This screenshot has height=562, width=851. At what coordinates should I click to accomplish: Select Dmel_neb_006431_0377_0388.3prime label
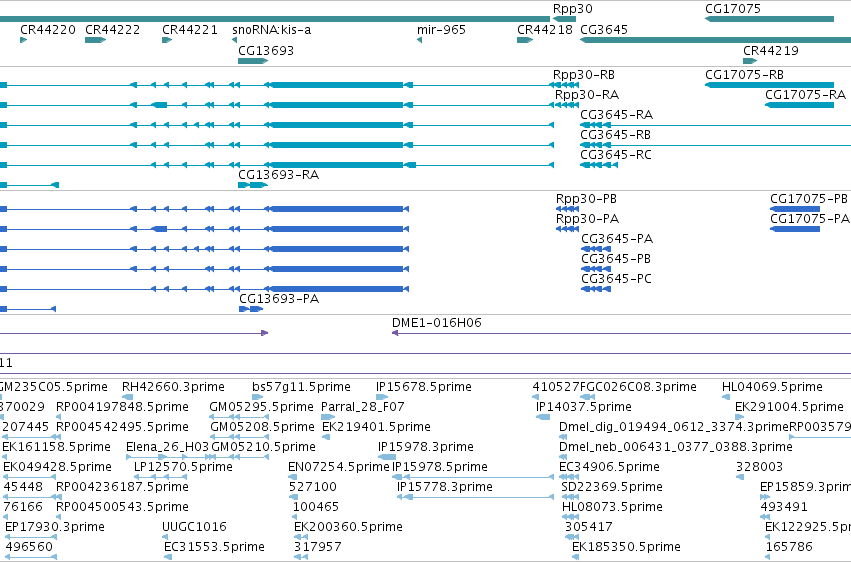coord(676,448)
